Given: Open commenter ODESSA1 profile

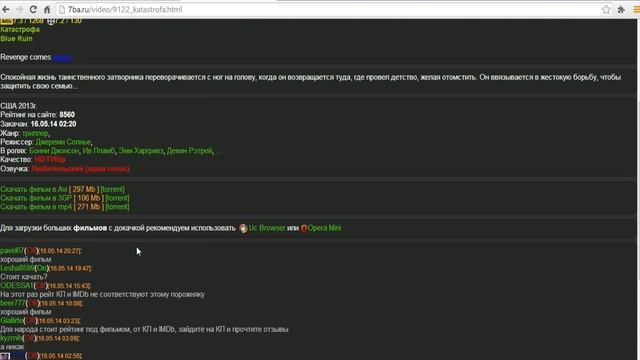Looking at the screenshot, I should click(16, 286).
